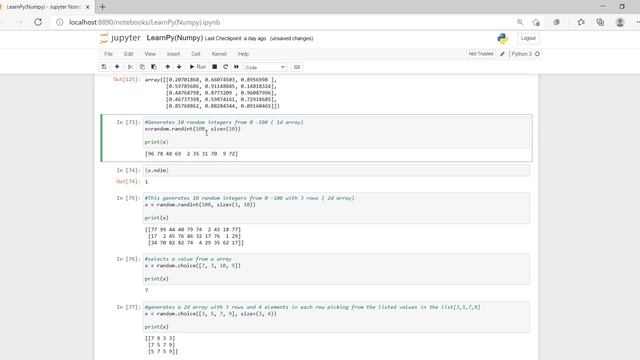Insert a cell below with plus icon

pyautogui.click(x=117, y=67)
